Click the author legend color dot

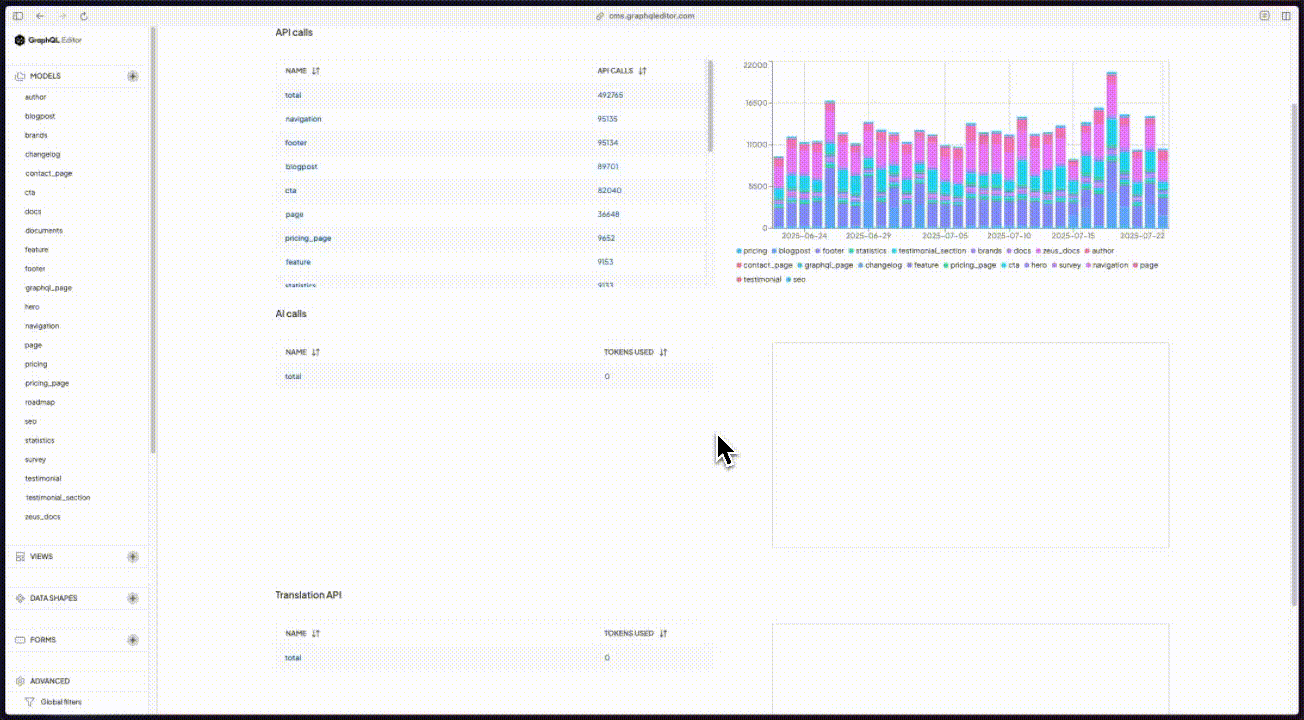pyautogui.click(x=1087, y=251)
